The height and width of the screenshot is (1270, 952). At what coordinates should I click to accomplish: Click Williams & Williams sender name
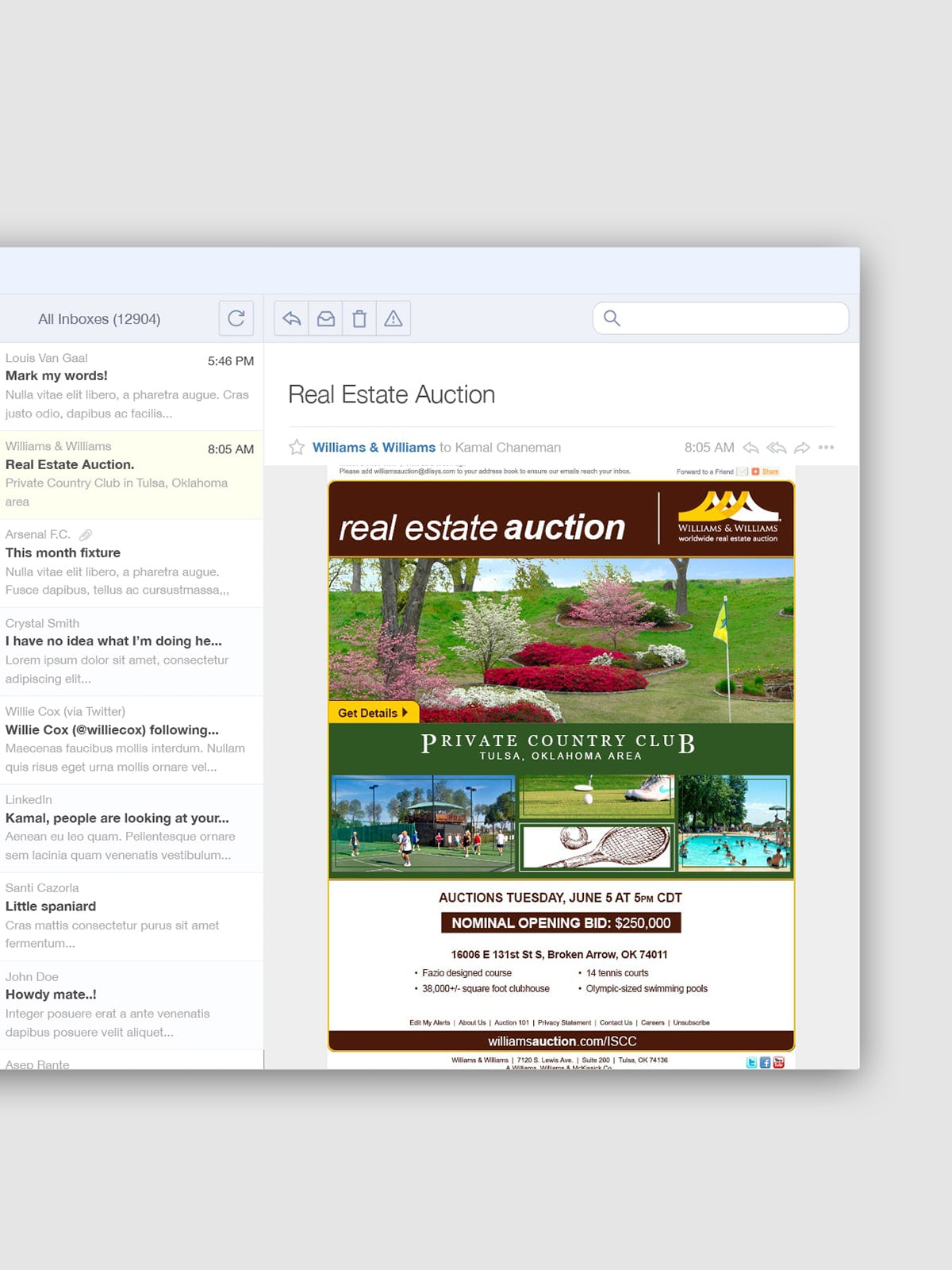374,448
